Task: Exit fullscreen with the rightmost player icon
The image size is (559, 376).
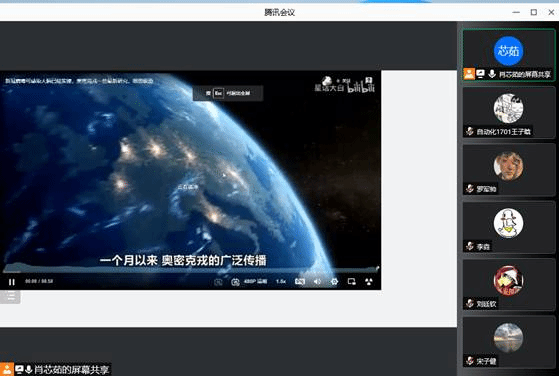Action: pos(369,282)
